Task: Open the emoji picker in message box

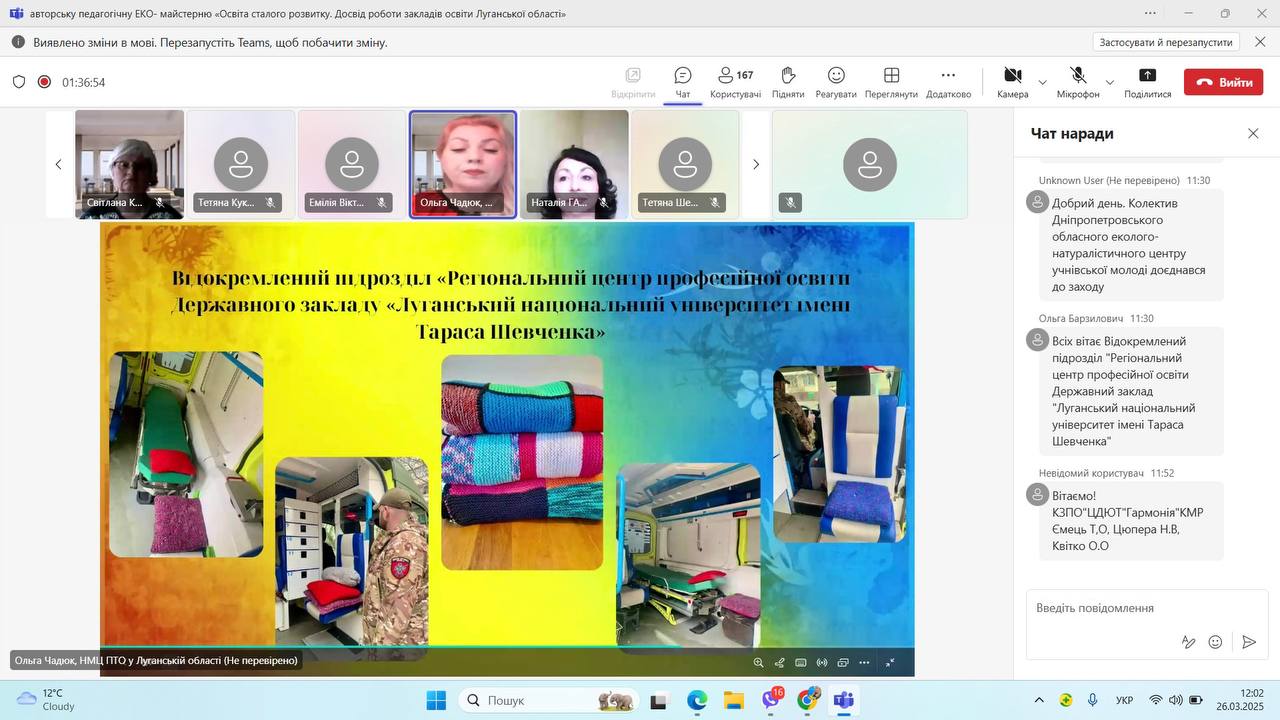Action: point(1215,642)
